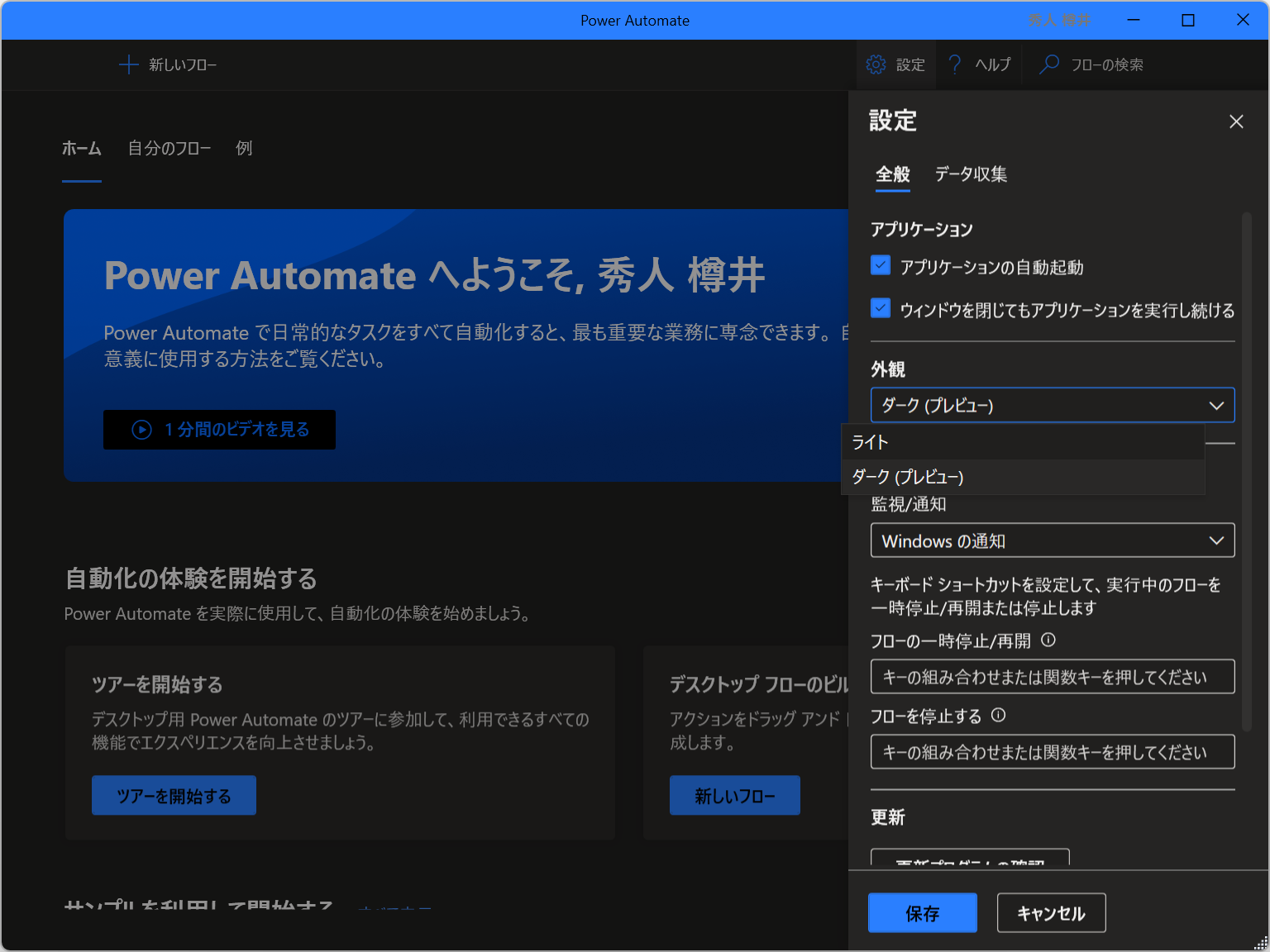Disable アプリケーションの自動起動
This screenshot has width=1270, height=952.
pyautogui.click(x=880, y=266)
